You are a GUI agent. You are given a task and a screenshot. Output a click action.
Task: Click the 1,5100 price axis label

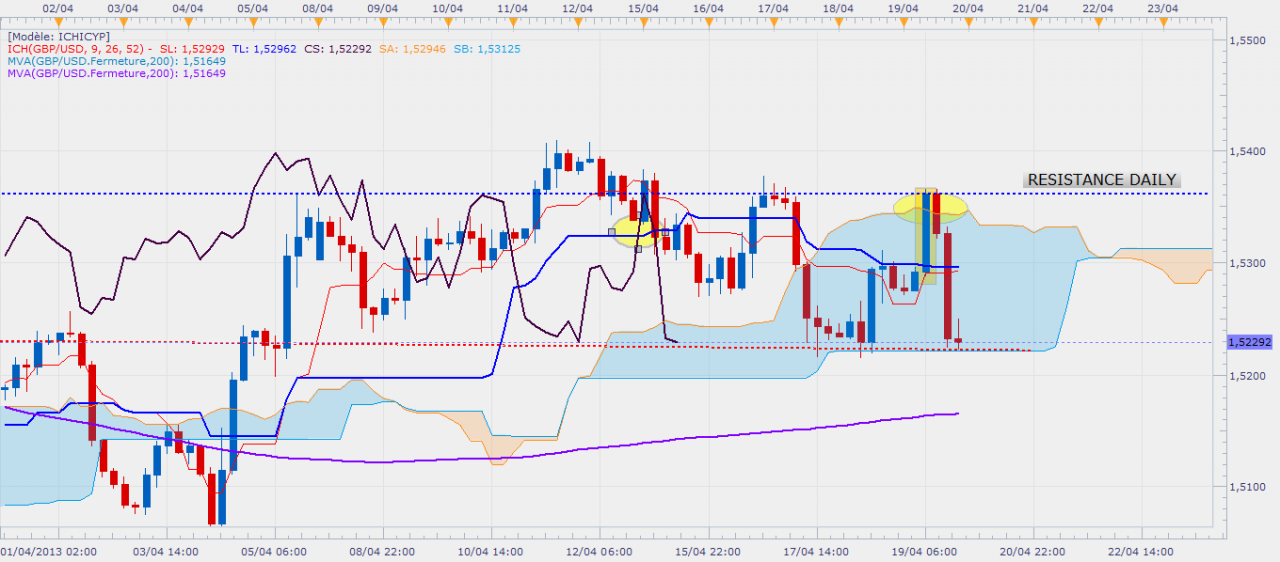1248,487
